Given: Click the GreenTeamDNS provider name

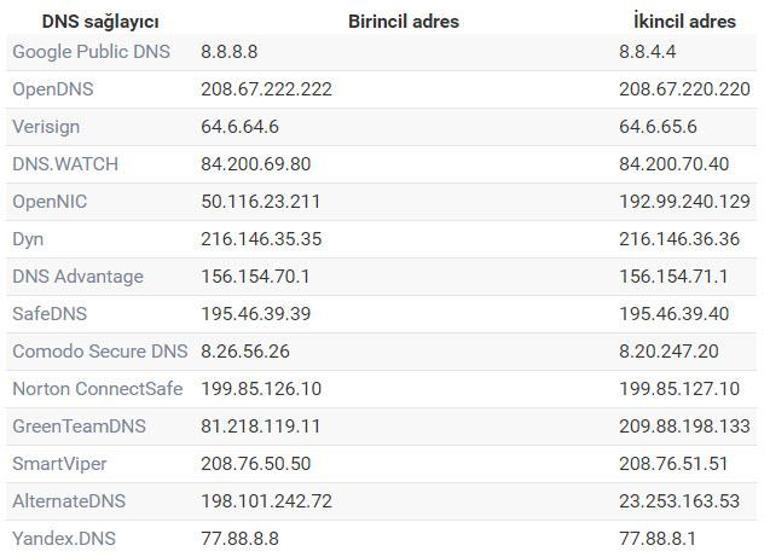Looking at the screenshot, I should [79, 426].
